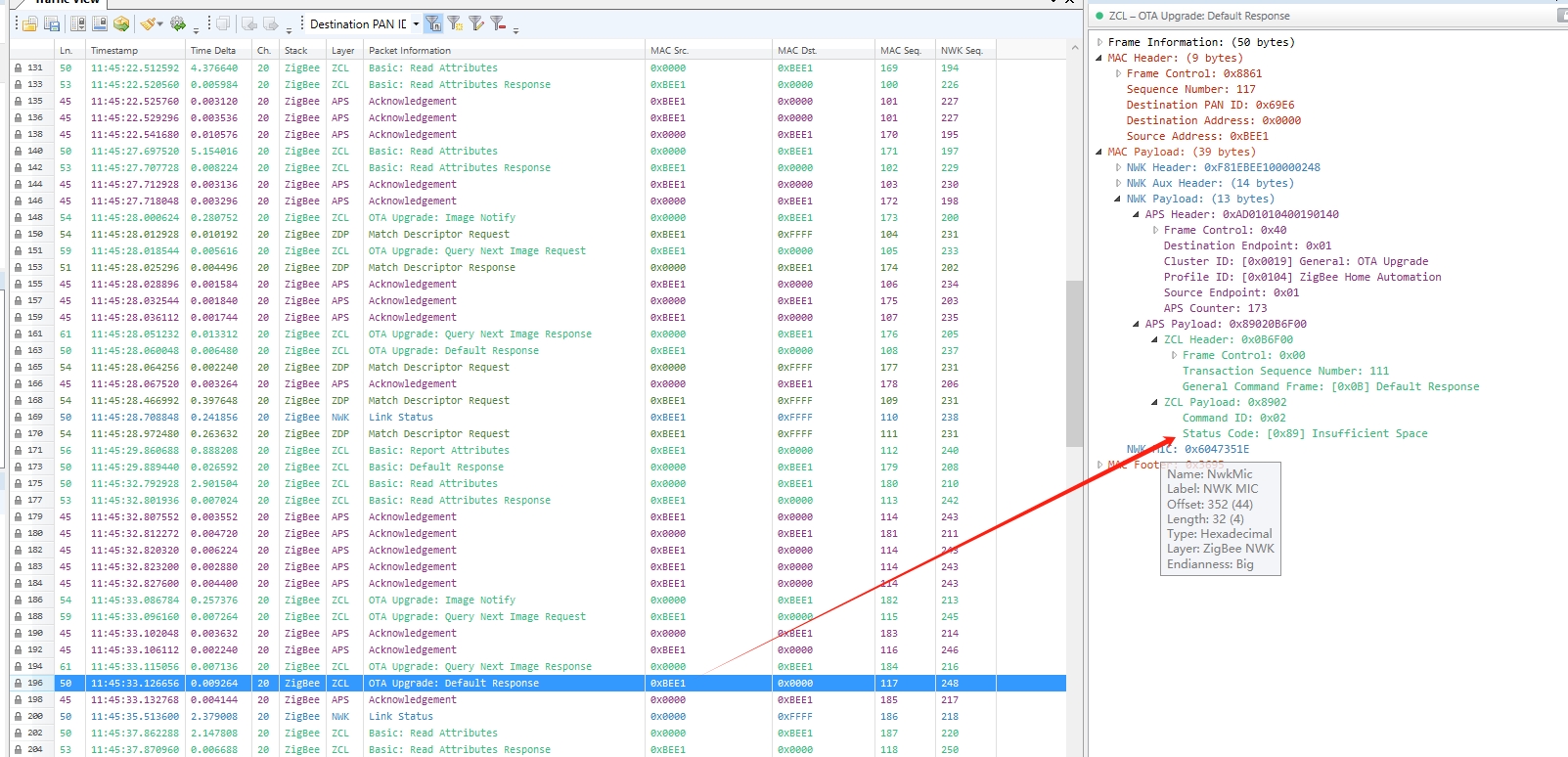Select packet 171 Basic: Report Attributes

coord(538,451)
